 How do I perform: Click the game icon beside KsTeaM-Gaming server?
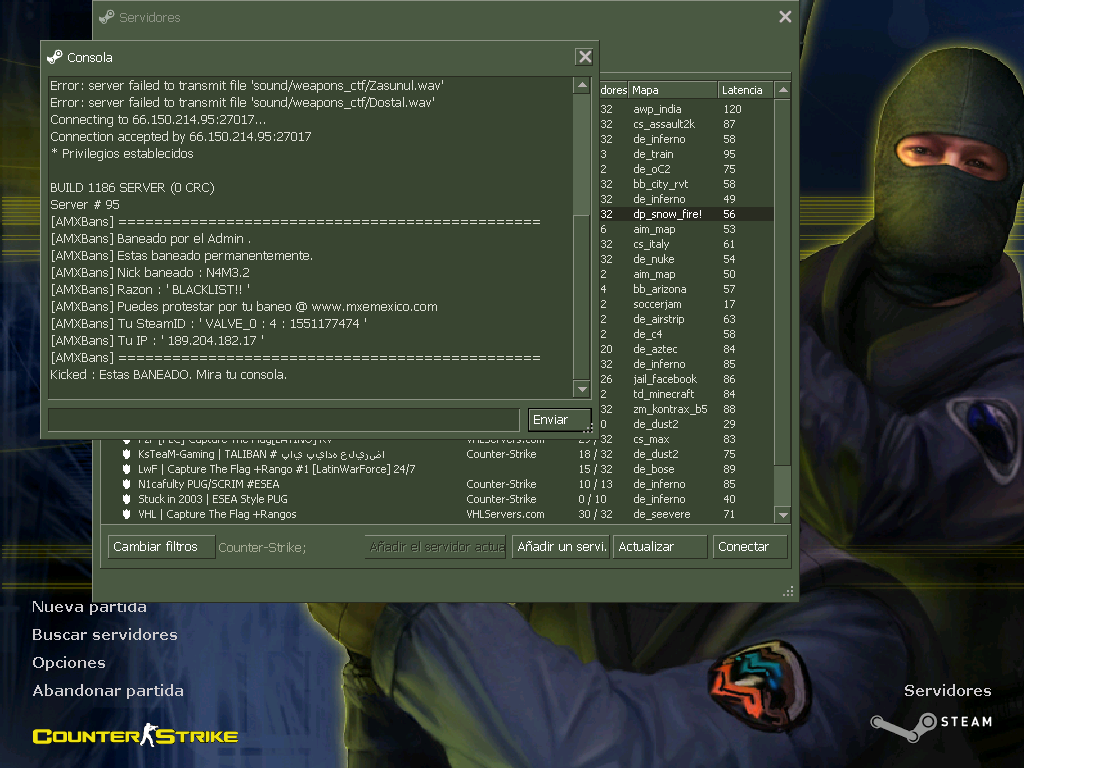click(x=126, y=454)
